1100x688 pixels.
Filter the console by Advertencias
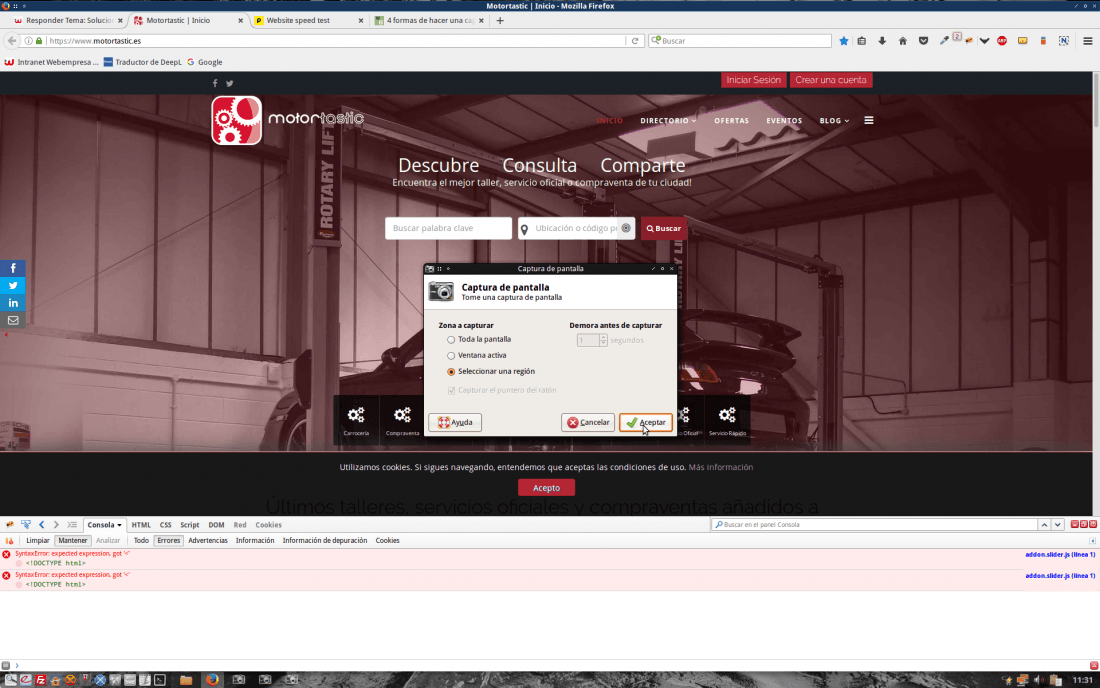(x=208, y=541)
